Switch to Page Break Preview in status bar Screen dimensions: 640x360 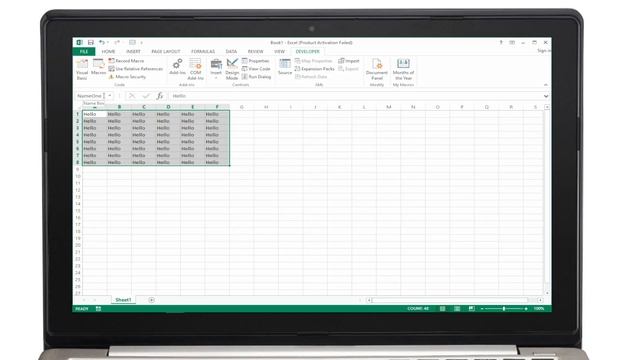[471, 309]
